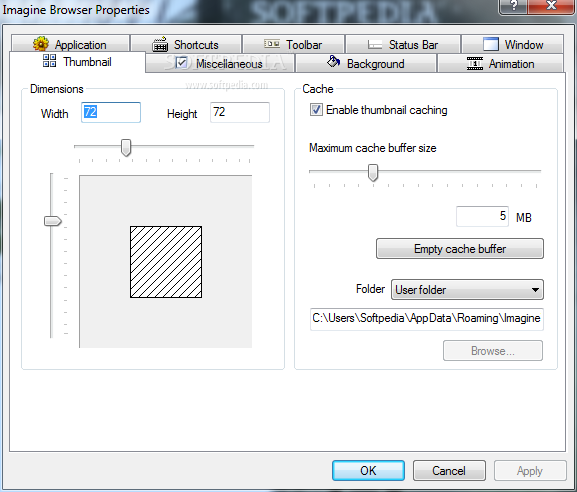
Task: Open the Application tab
Action: [x=71, y=44]
